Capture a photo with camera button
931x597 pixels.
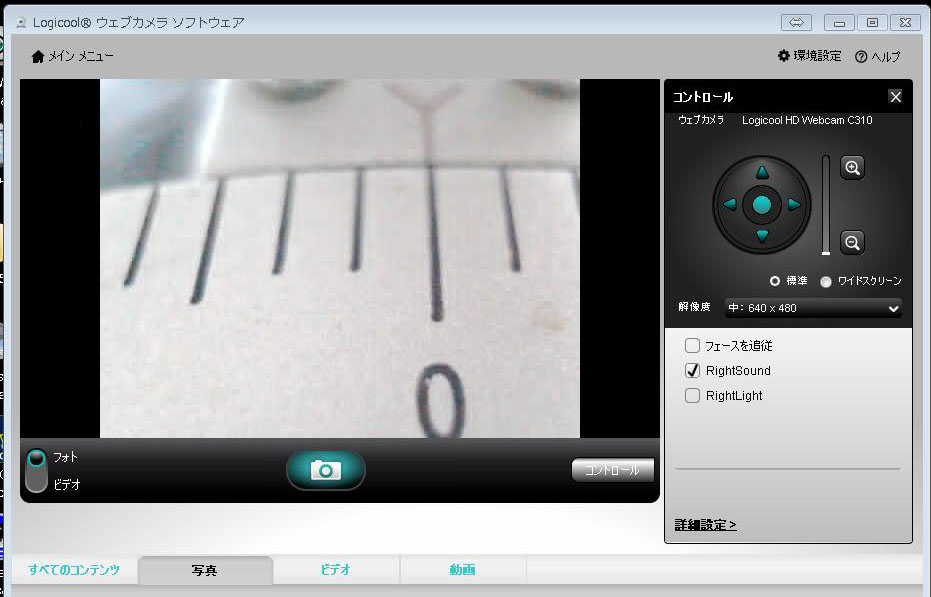(325, 470)
